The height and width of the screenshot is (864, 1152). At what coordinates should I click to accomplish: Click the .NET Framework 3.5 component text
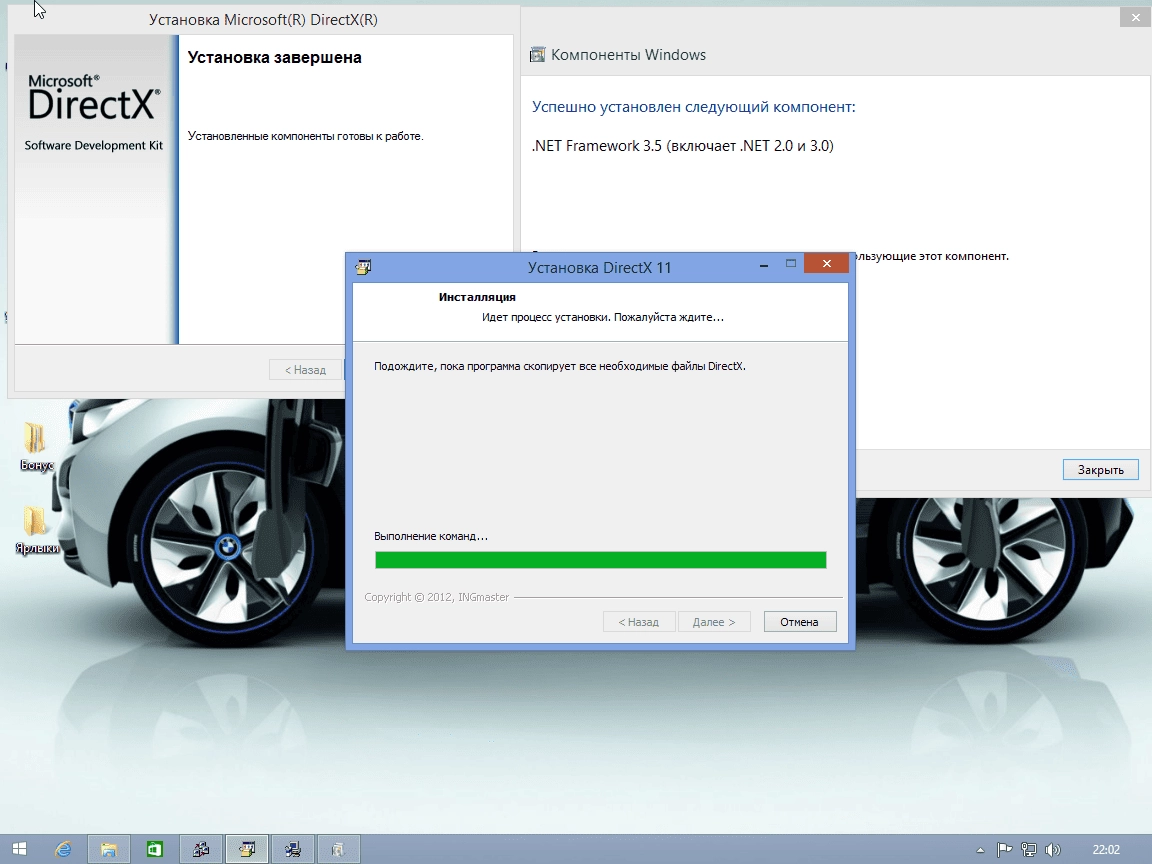point(683,145)
